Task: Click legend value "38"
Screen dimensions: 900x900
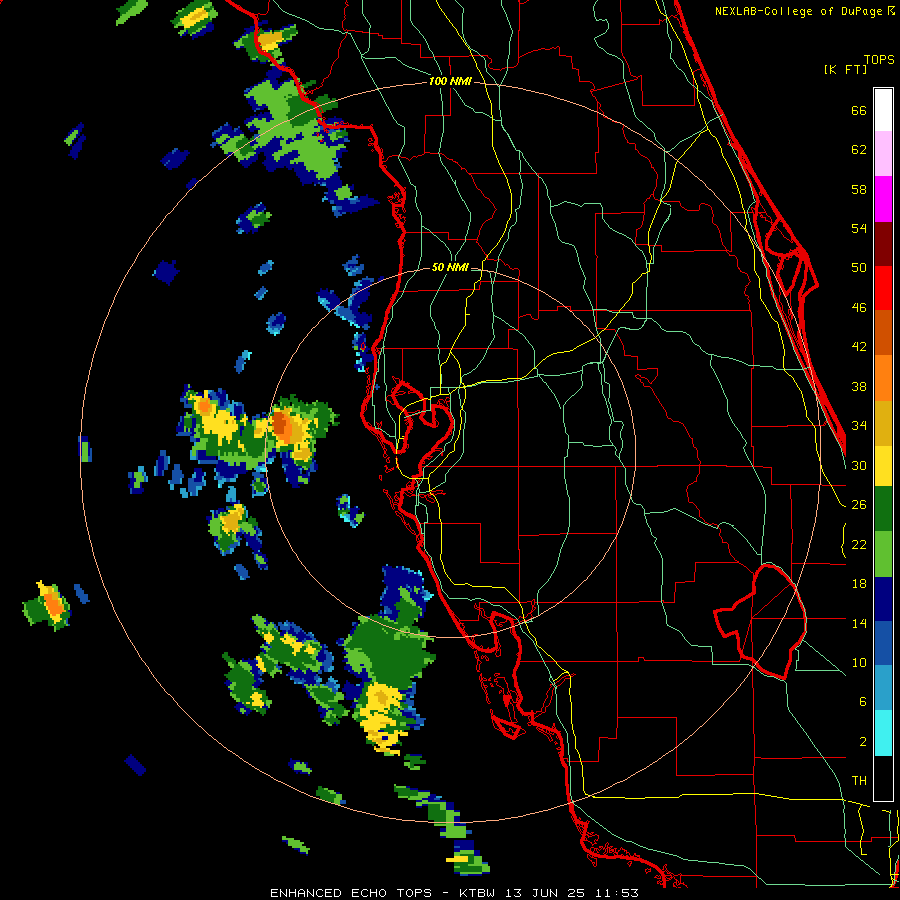Action: coord(859,386)
